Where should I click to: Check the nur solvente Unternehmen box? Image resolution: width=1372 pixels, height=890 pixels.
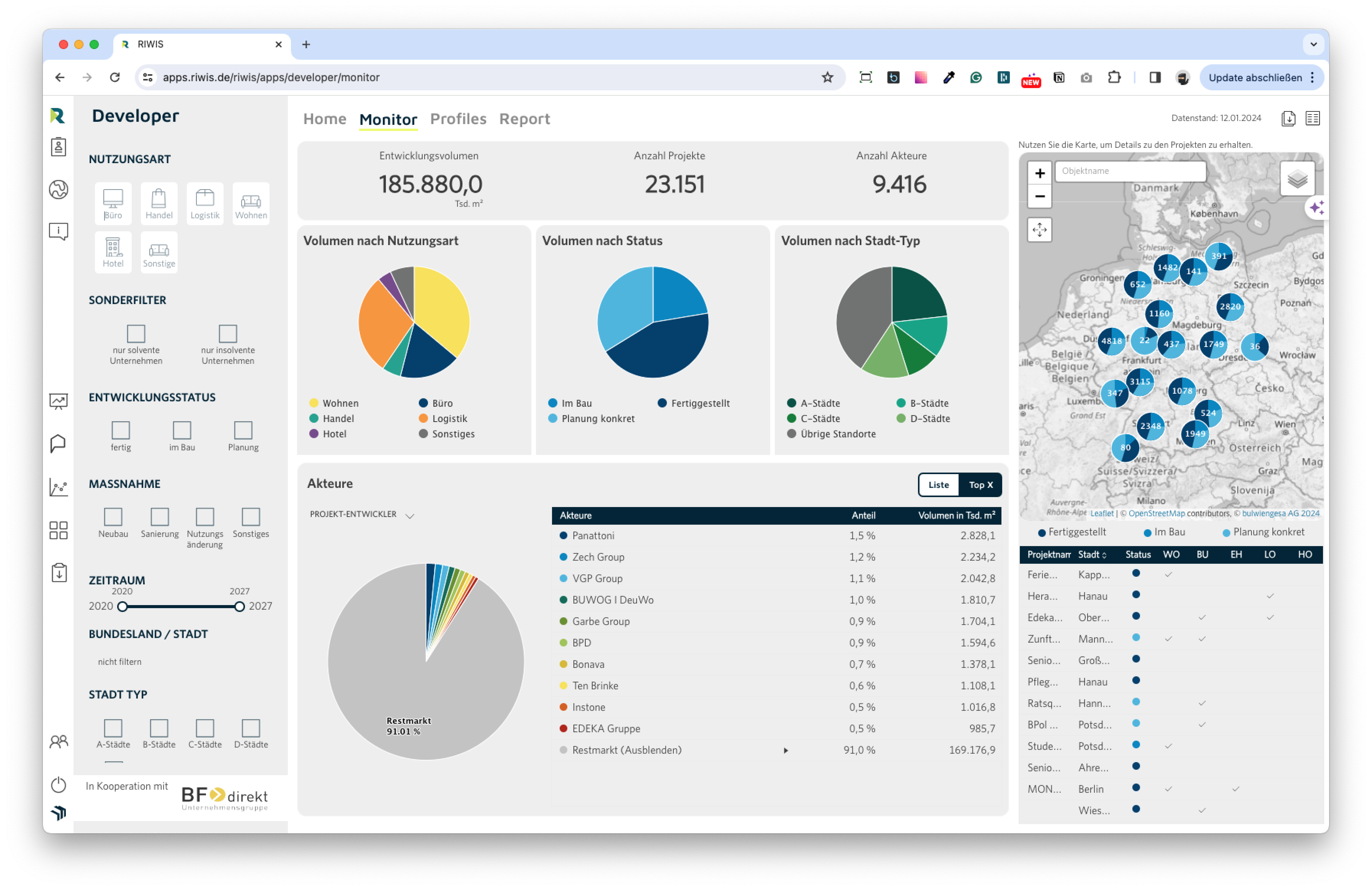(x=136, y=333)
